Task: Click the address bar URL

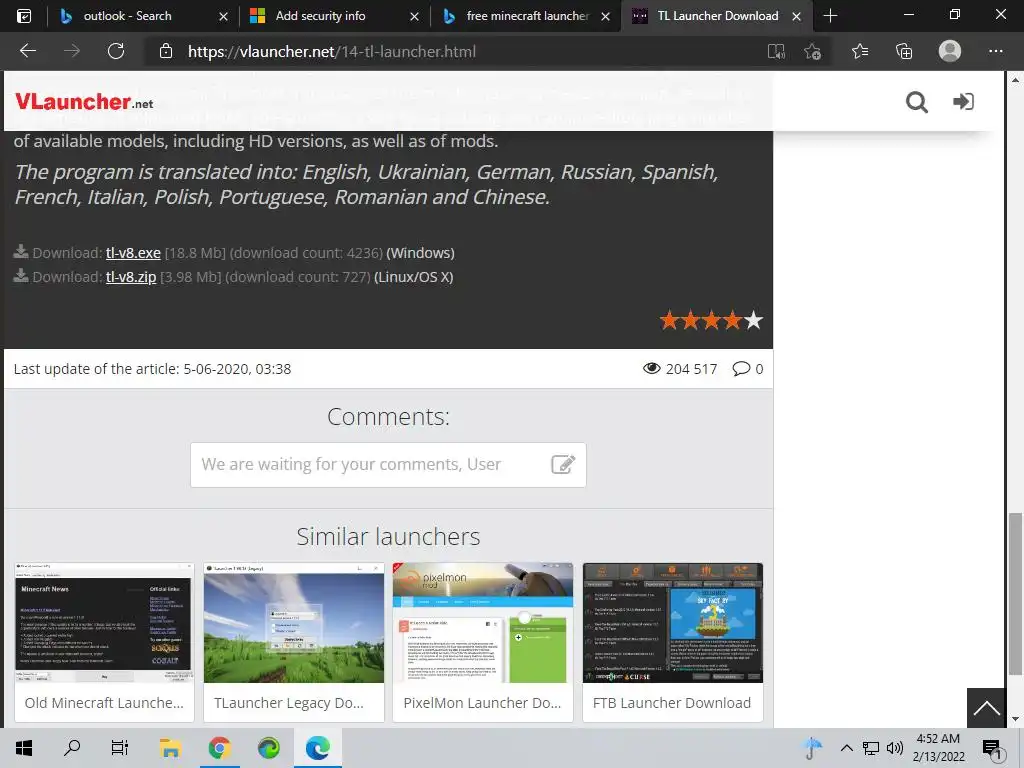Action: [332, 52]
